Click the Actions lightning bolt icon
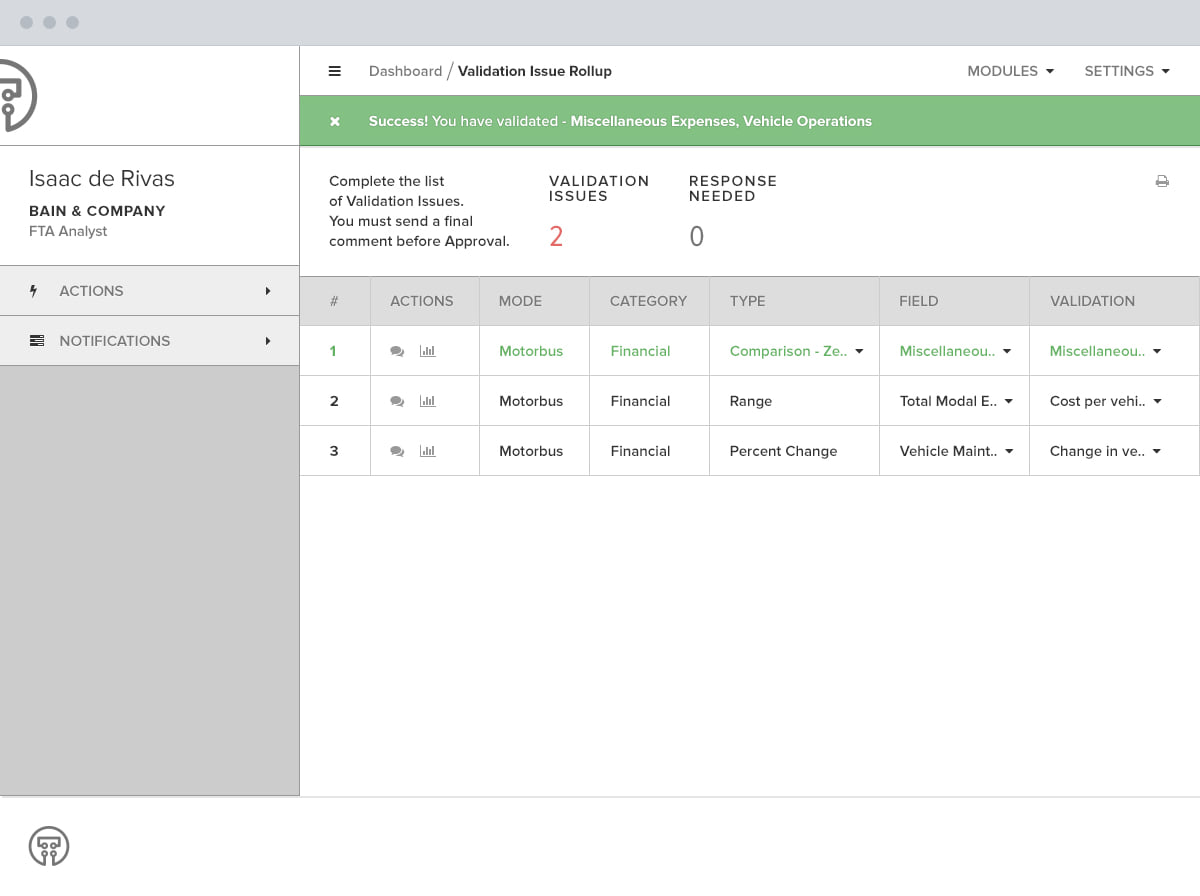Screen dimensions: 1200x896 (34, 291)
